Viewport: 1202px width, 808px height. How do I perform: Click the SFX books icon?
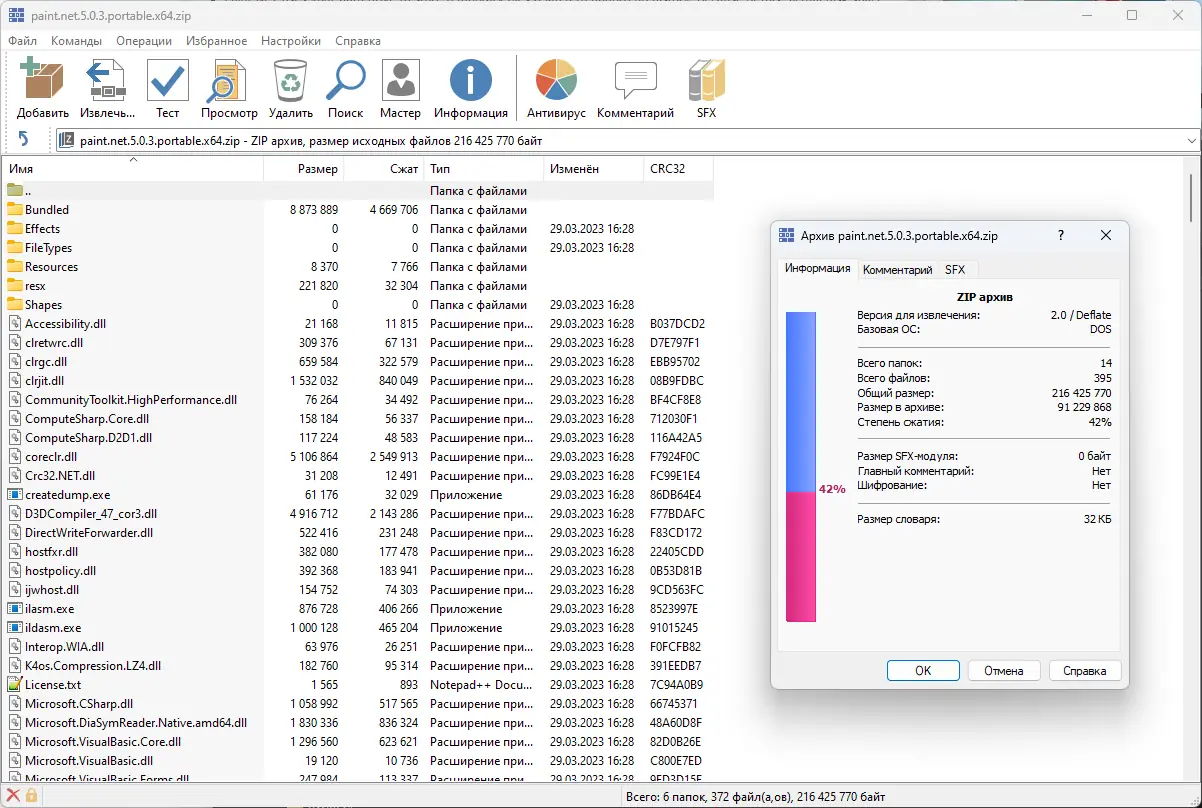[706, 81]
